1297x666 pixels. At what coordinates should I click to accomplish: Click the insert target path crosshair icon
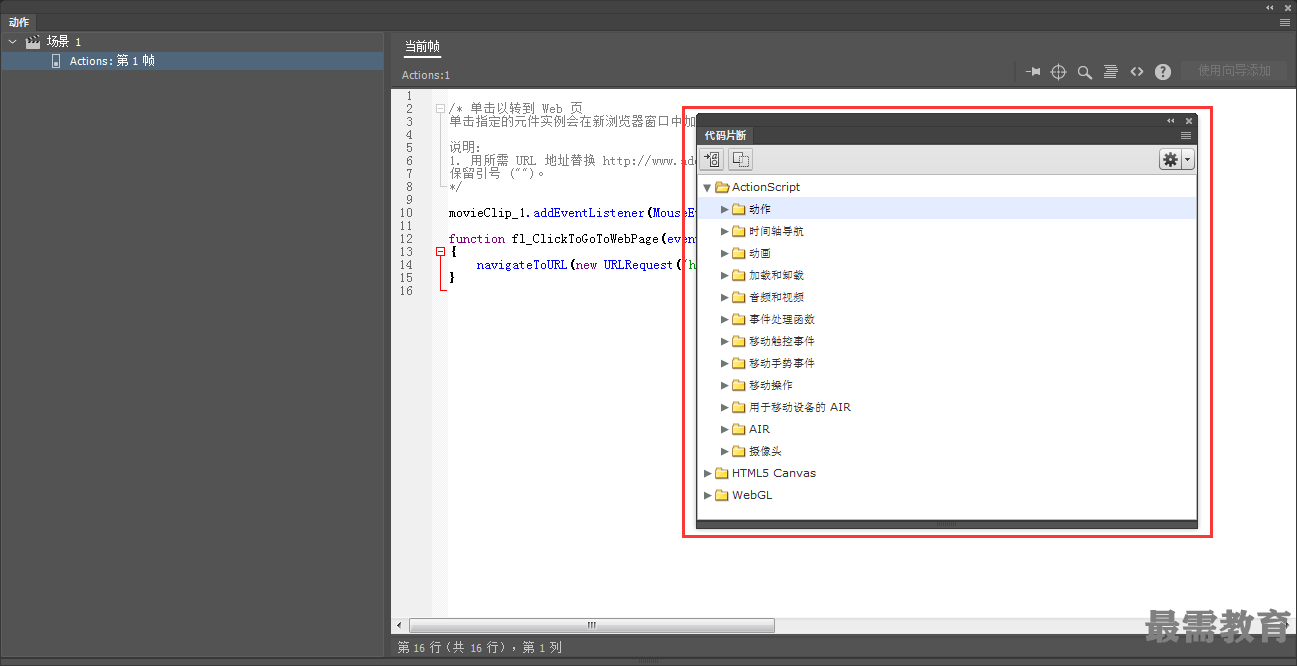[x=1059, y=72]
